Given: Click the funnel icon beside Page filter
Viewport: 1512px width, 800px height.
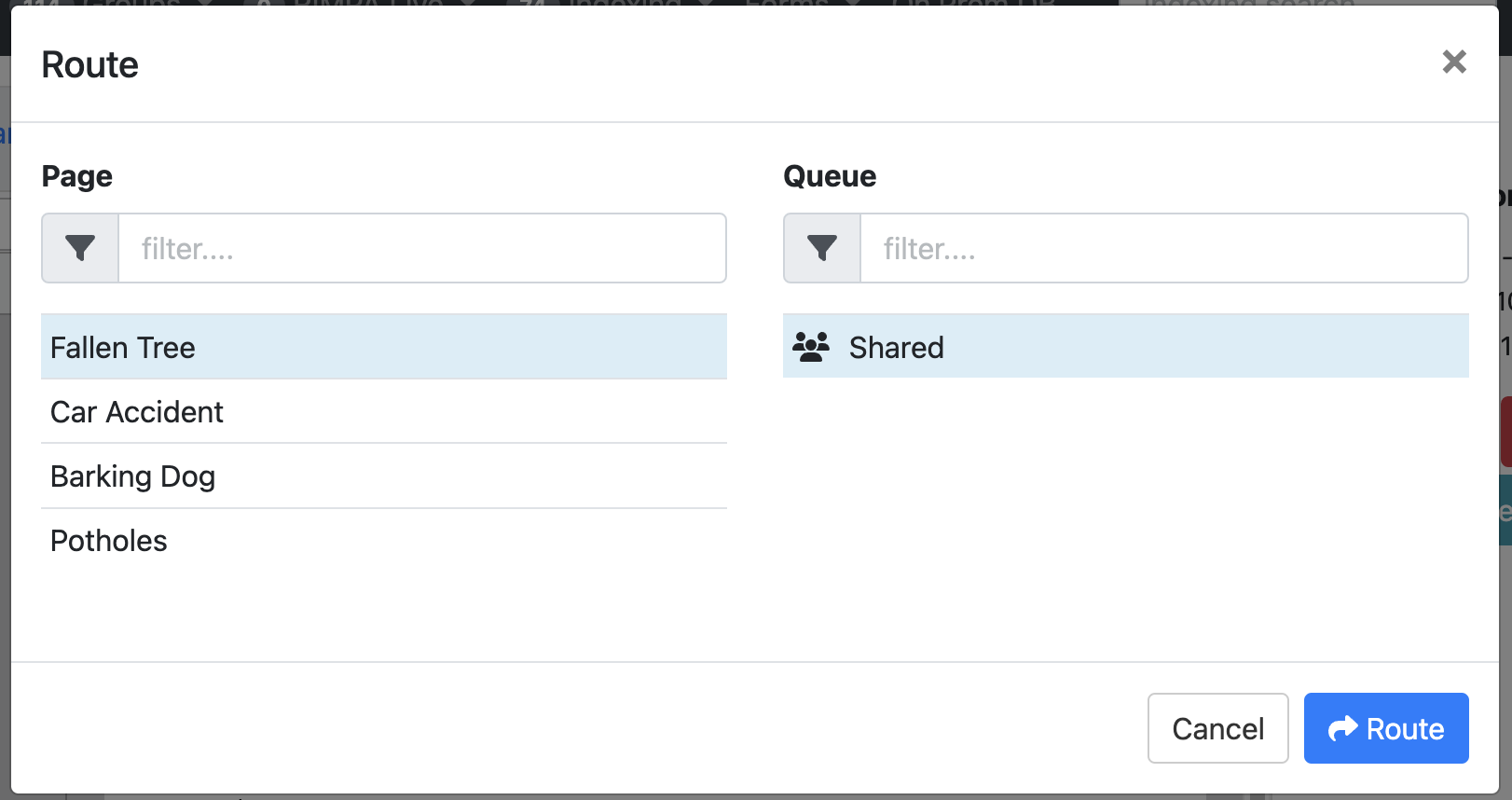Looking at the screenshot, I should pyautogui.click(x=80, y=248).
